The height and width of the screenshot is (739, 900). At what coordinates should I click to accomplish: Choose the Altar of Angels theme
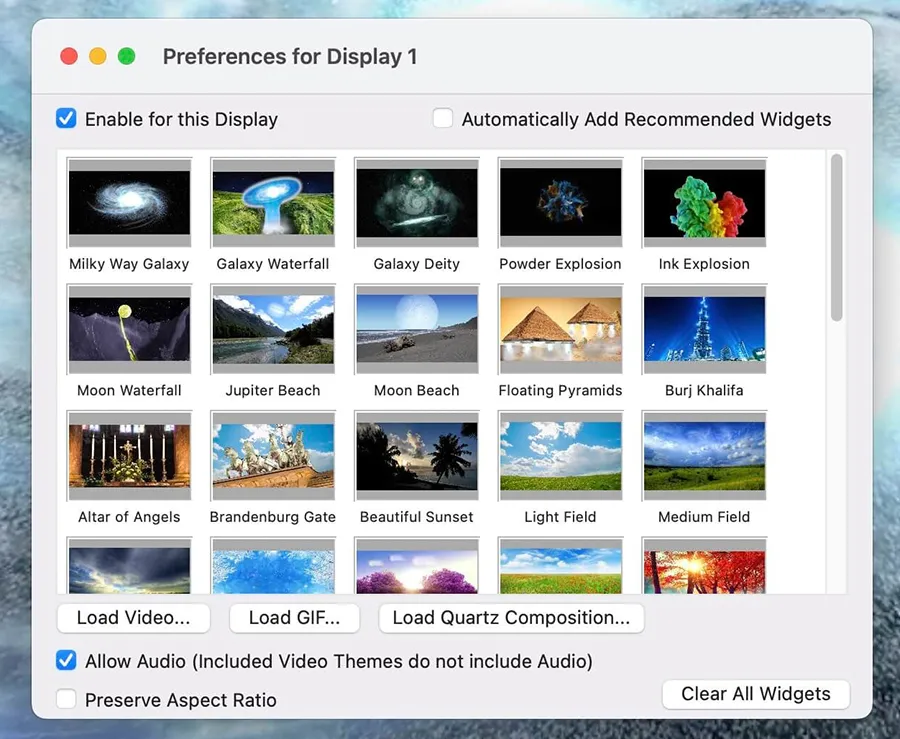point(129,456)
